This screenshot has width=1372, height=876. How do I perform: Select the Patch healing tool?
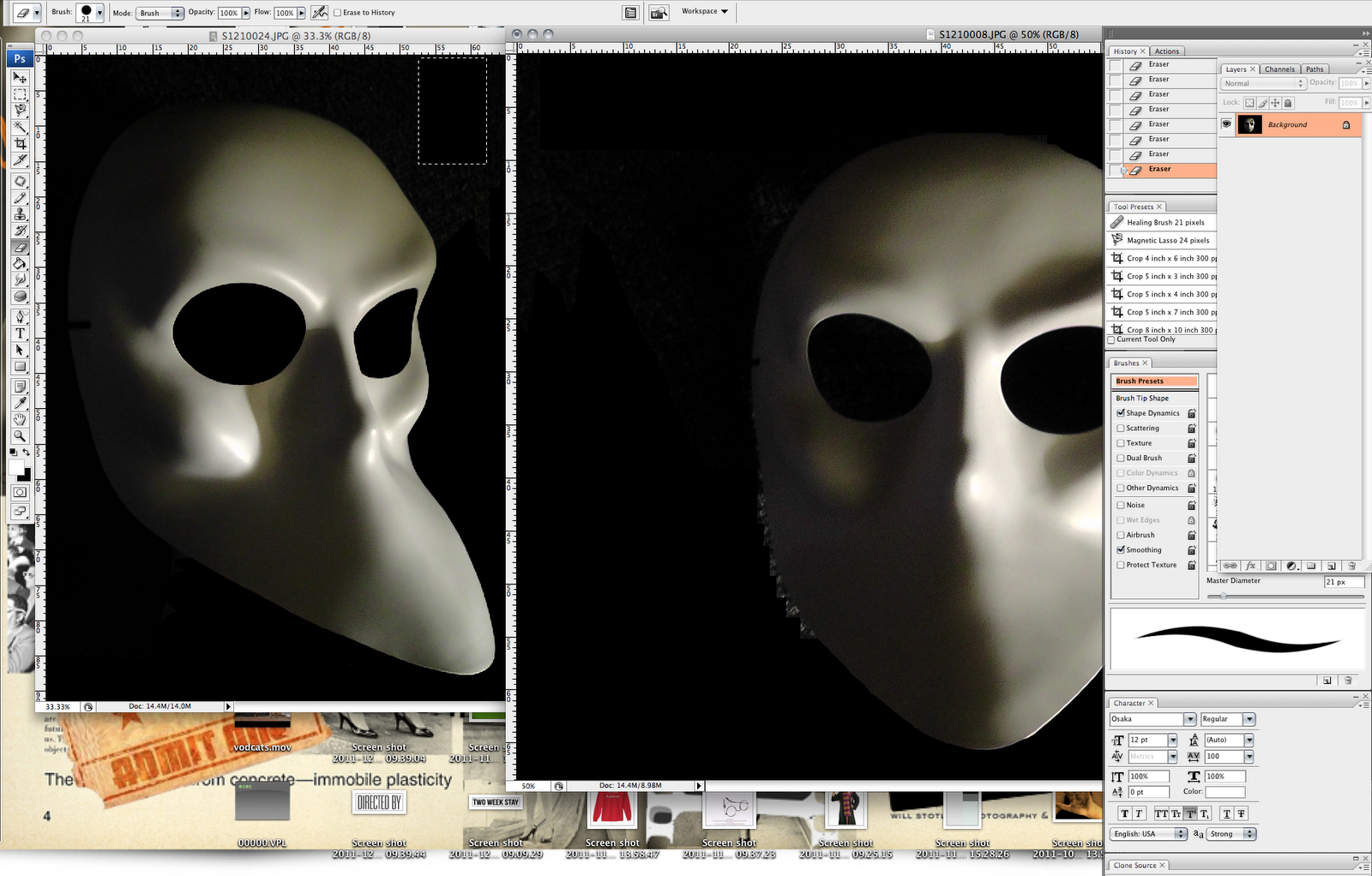point(20,182)
